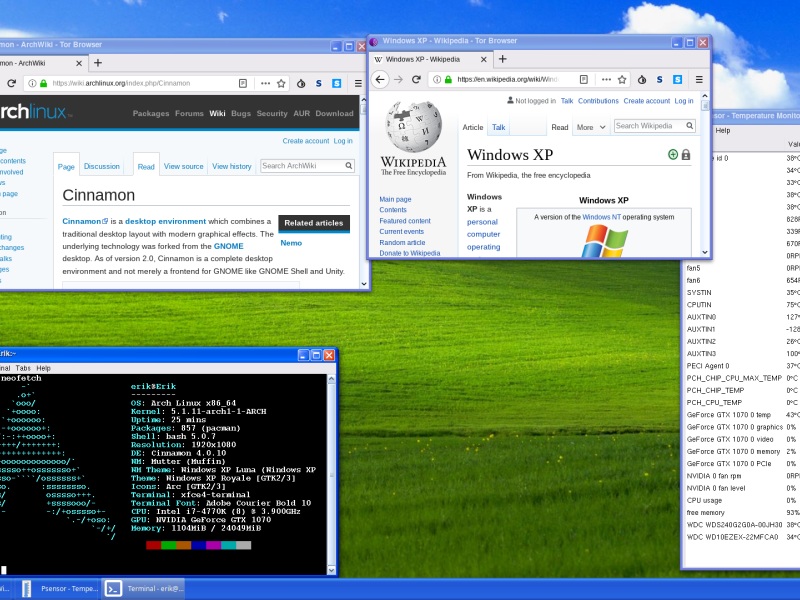This screenshot has width=800, height=600.
Task: Reload the ArchWiki page
Action: pos(11,83)
